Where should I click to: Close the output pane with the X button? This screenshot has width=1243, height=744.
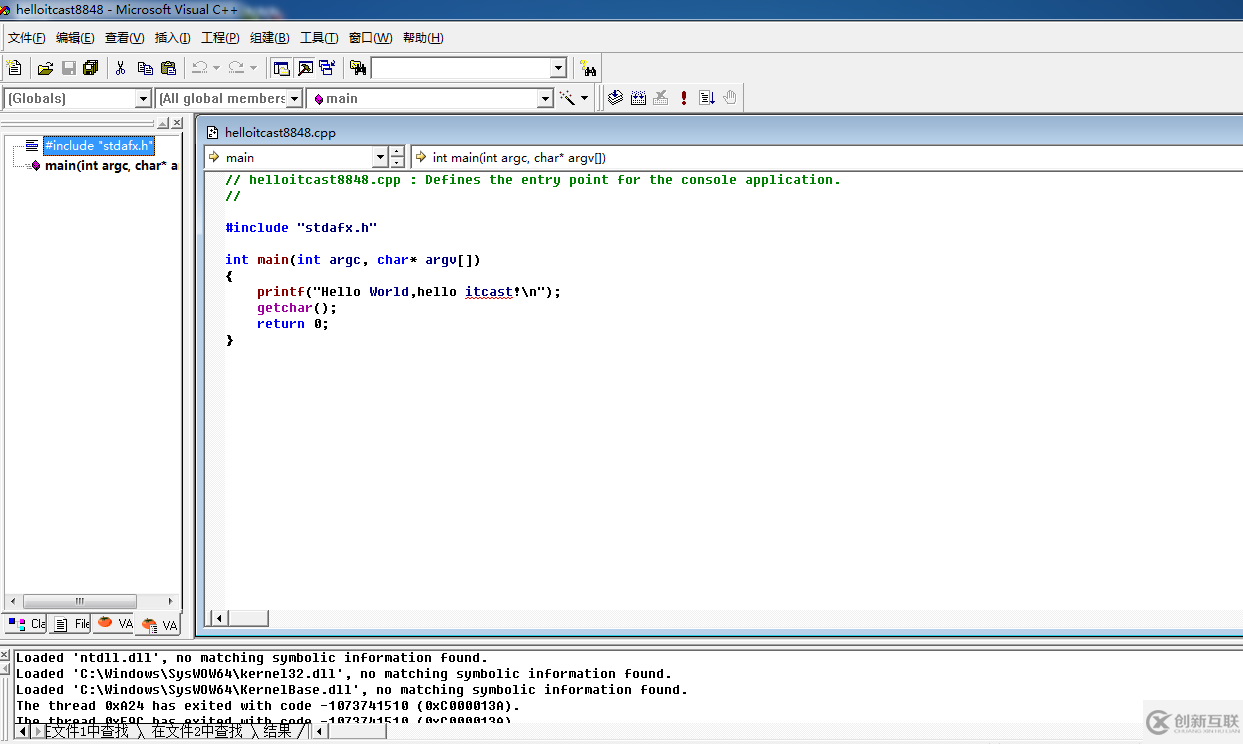(5, 655)
